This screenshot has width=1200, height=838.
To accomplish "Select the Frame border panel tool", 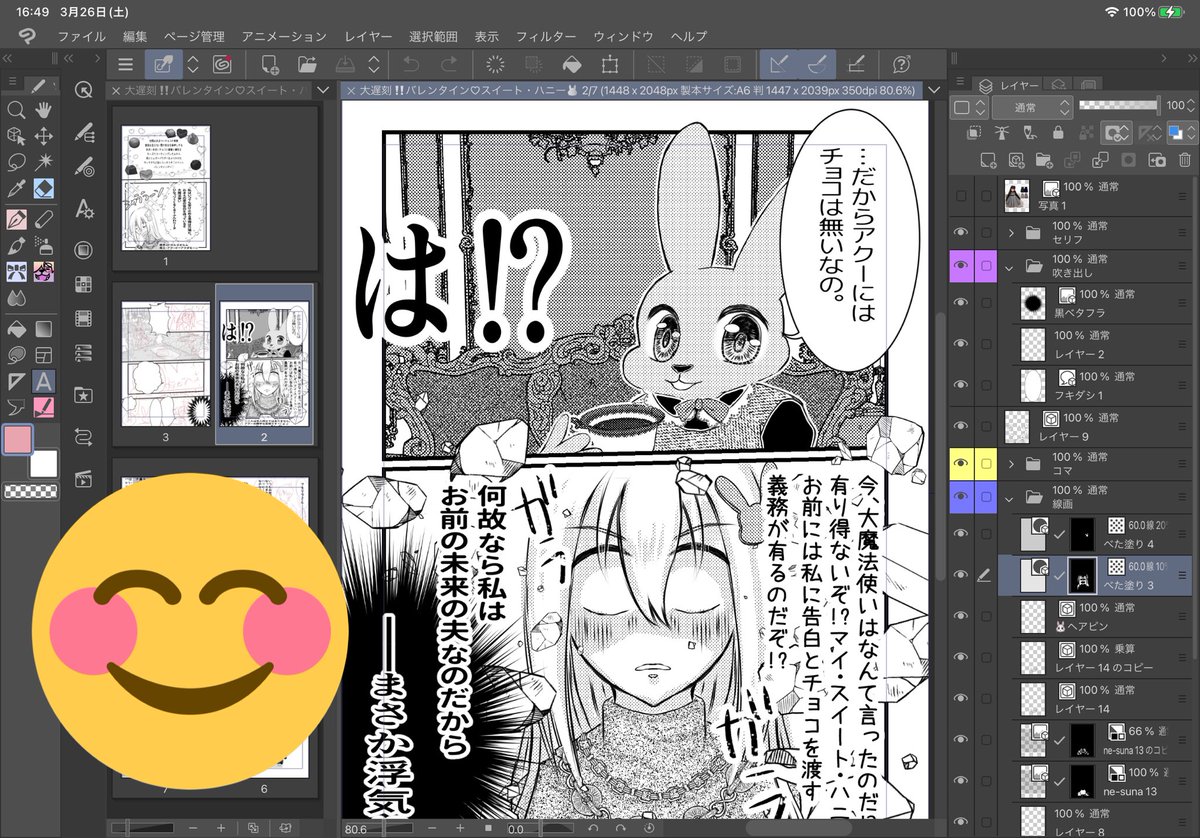I will click(44, 354).
